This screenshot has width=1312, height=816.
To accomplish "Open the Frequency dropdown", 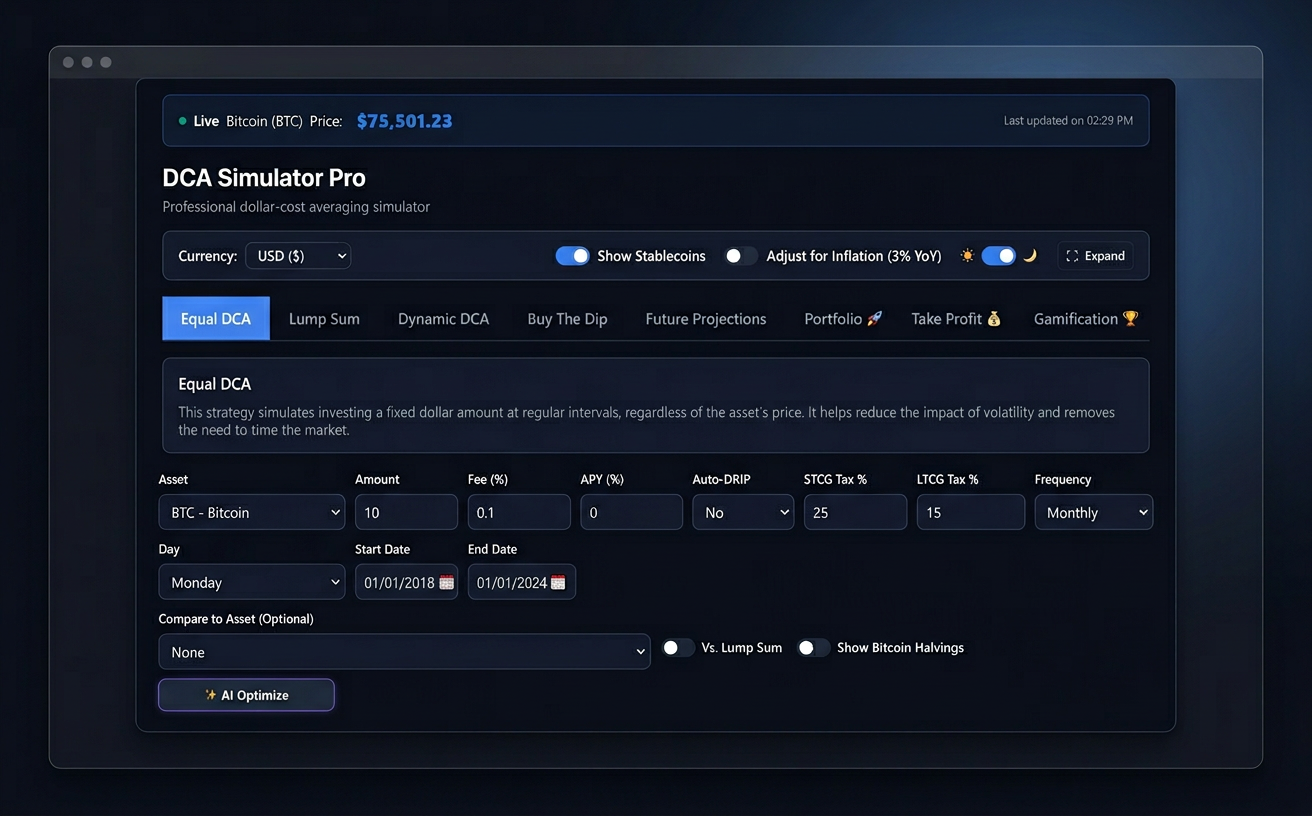I will 1093,511.
